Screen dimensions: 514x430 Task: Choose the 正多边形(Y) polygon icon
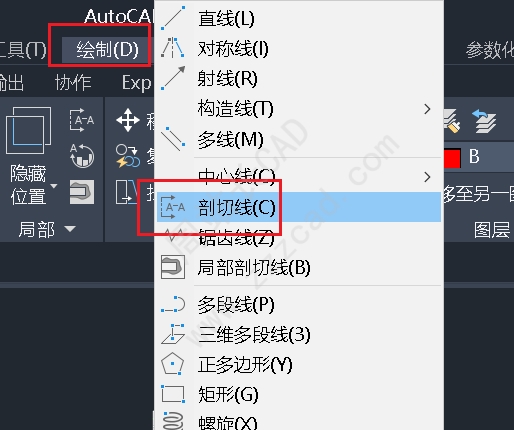pos(173,364)
